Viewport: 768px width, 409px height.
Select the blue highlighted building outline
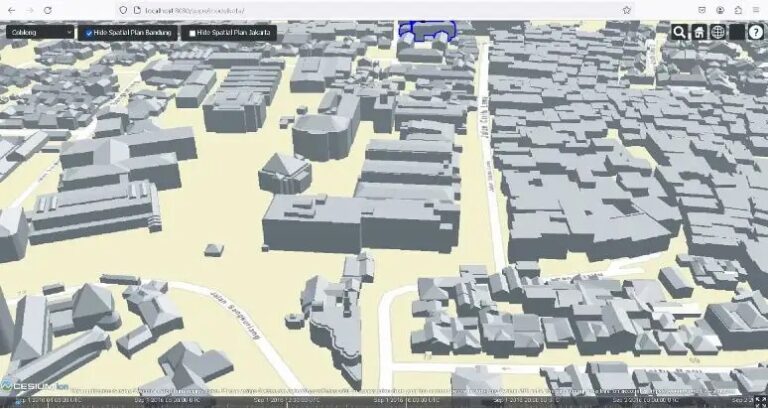click(427, 30)
